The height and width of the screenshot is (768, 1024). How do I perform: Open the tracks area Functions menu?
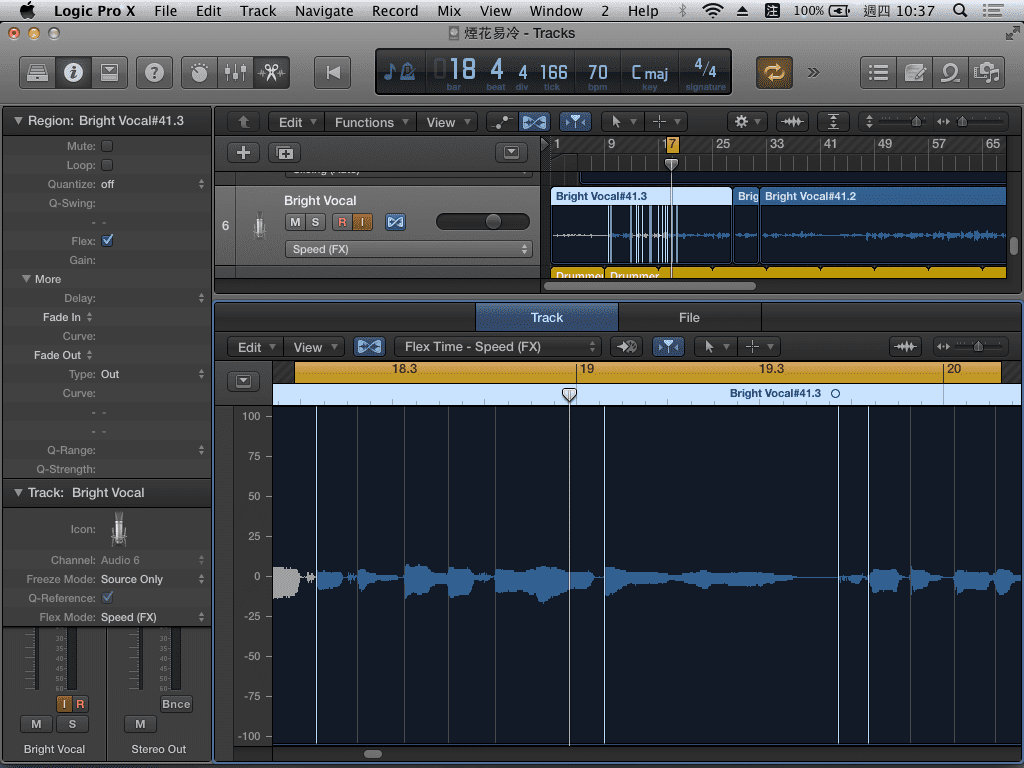pyautogui.click(x=371, y=122)
